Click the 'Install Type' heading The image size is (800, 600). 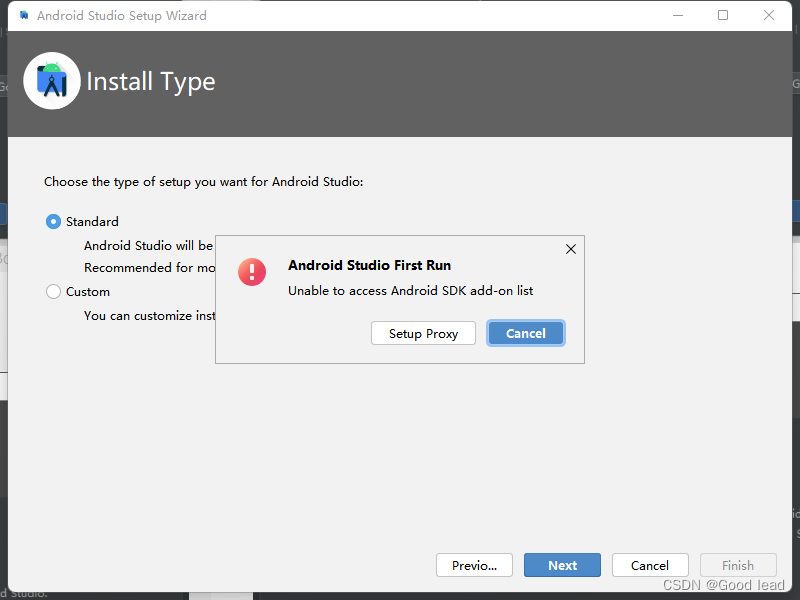(151, 82)
